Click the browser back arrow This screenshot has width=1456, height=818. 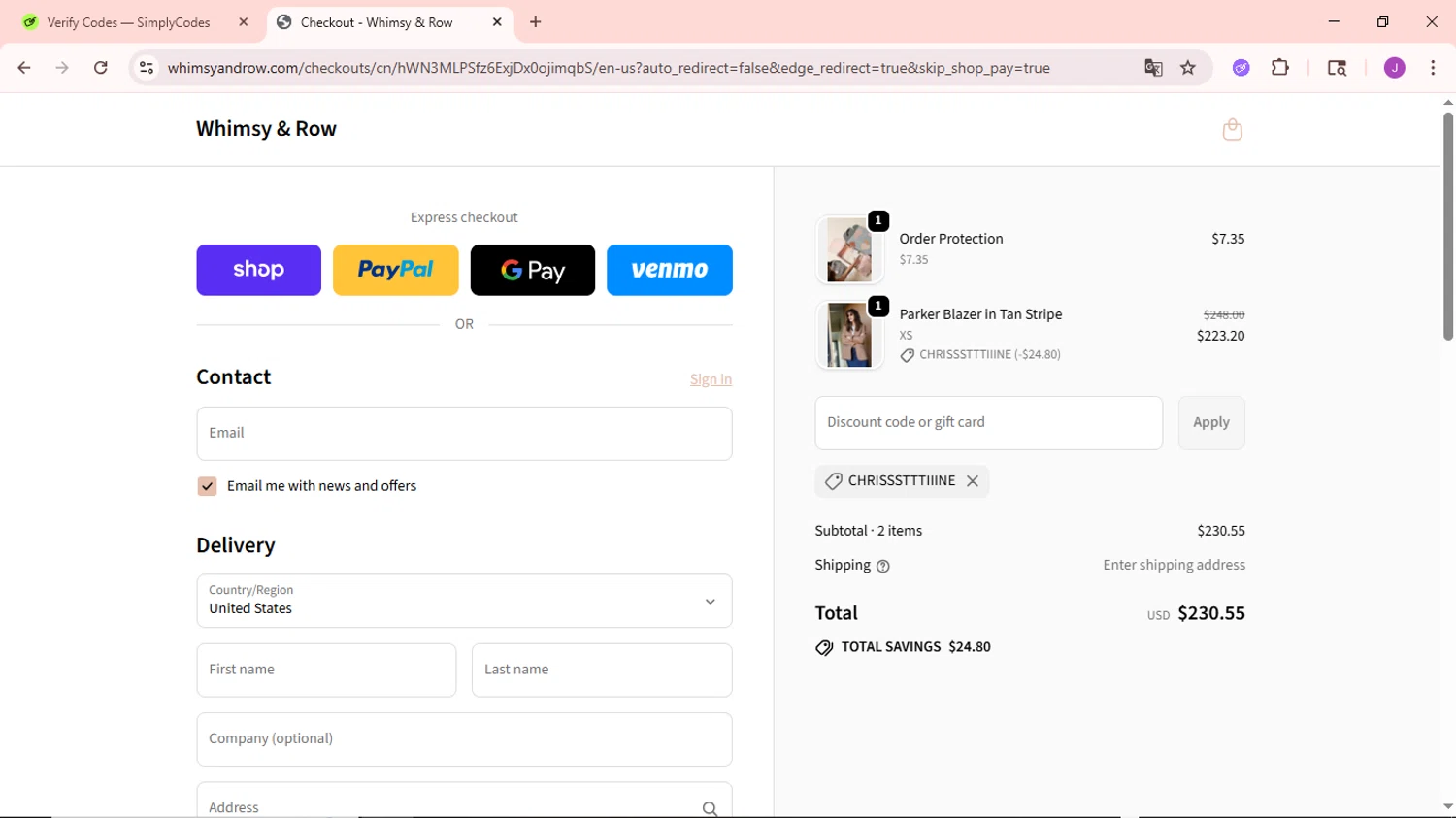pyautogui.click(x=24, y=68)
